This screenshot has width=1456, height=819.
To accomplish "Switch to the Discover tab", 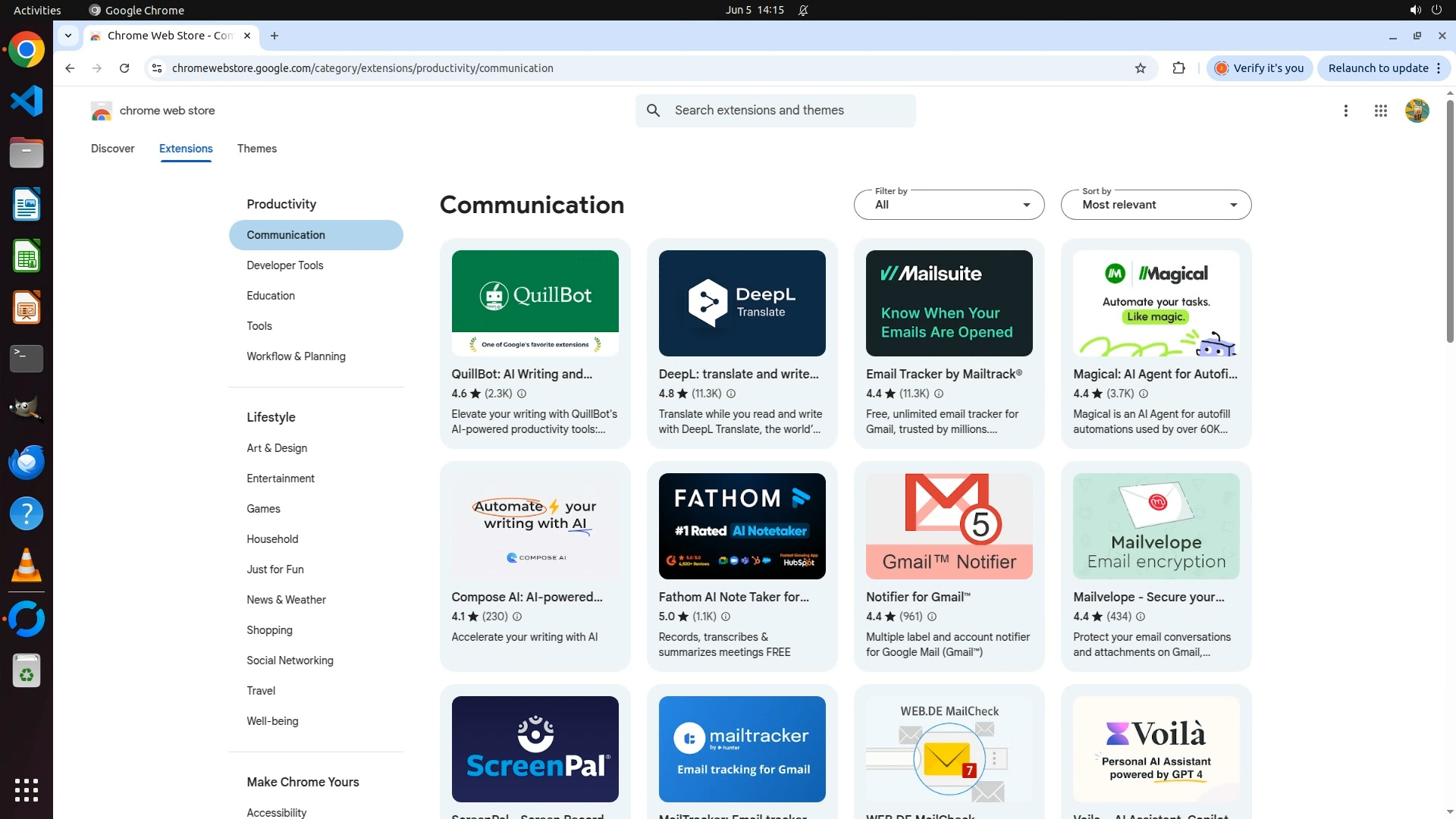I will (112, 149).
